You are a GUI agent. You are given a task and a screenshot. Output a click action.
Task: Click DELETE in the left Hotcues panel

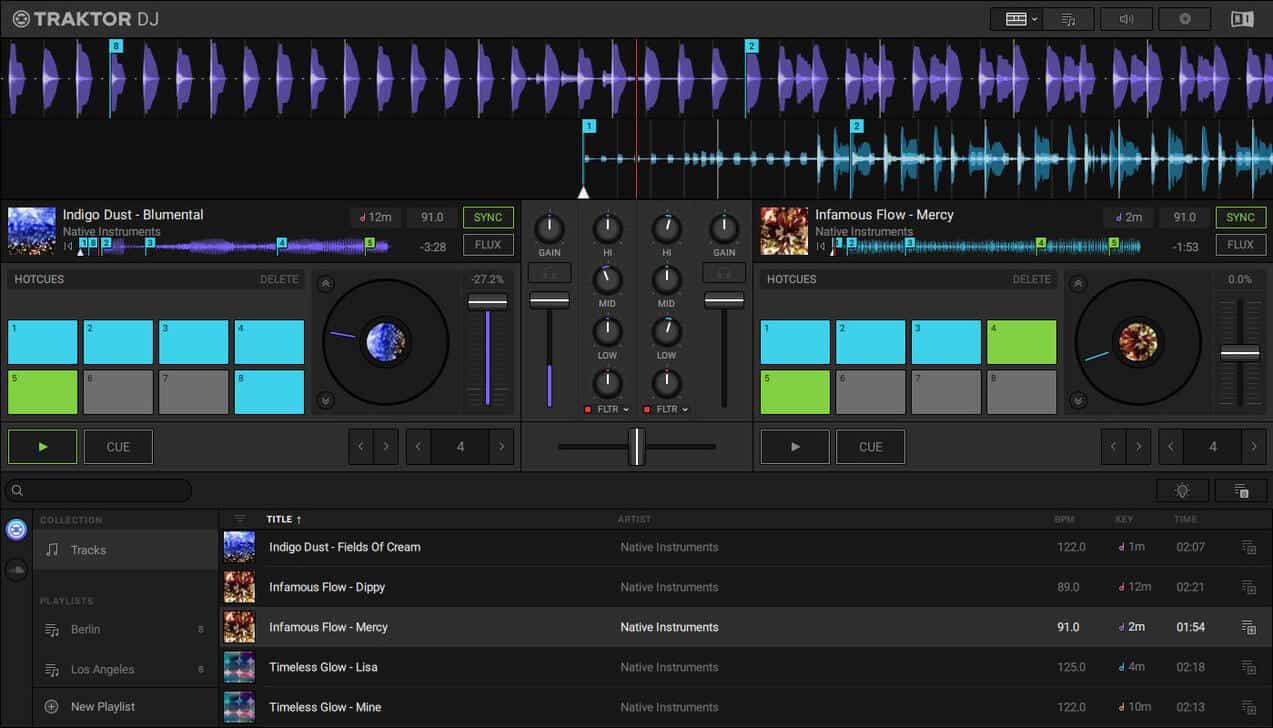click(x=279, y=280)
